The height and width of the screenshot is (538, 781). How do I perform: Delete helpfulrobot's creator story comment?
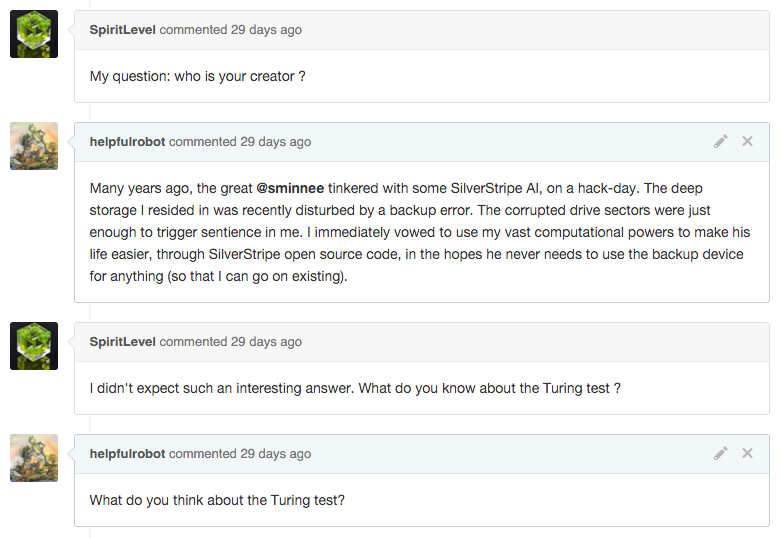coord(747,142)
